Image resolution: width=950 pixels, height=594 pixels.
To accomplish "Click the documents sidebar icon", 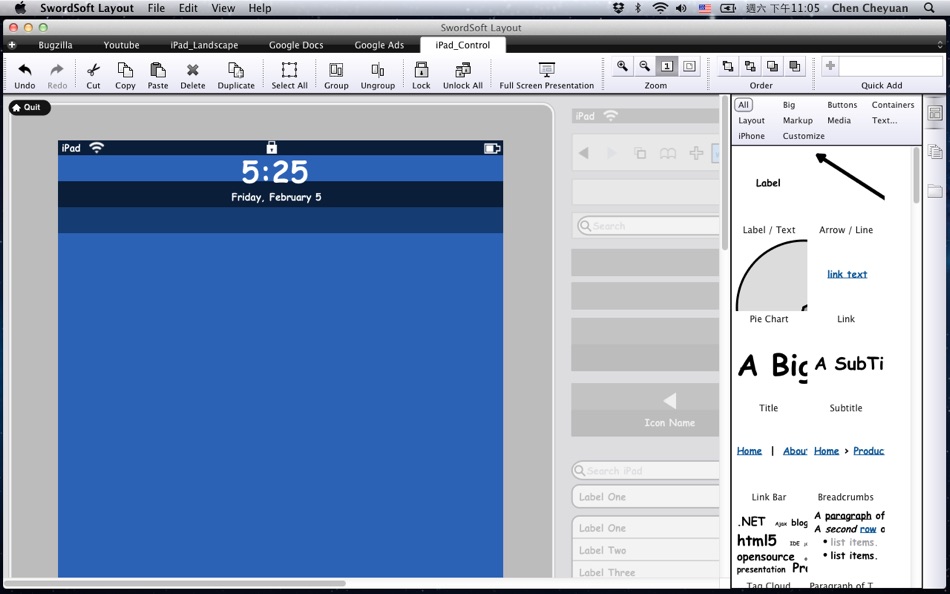I will coord(935,152).
